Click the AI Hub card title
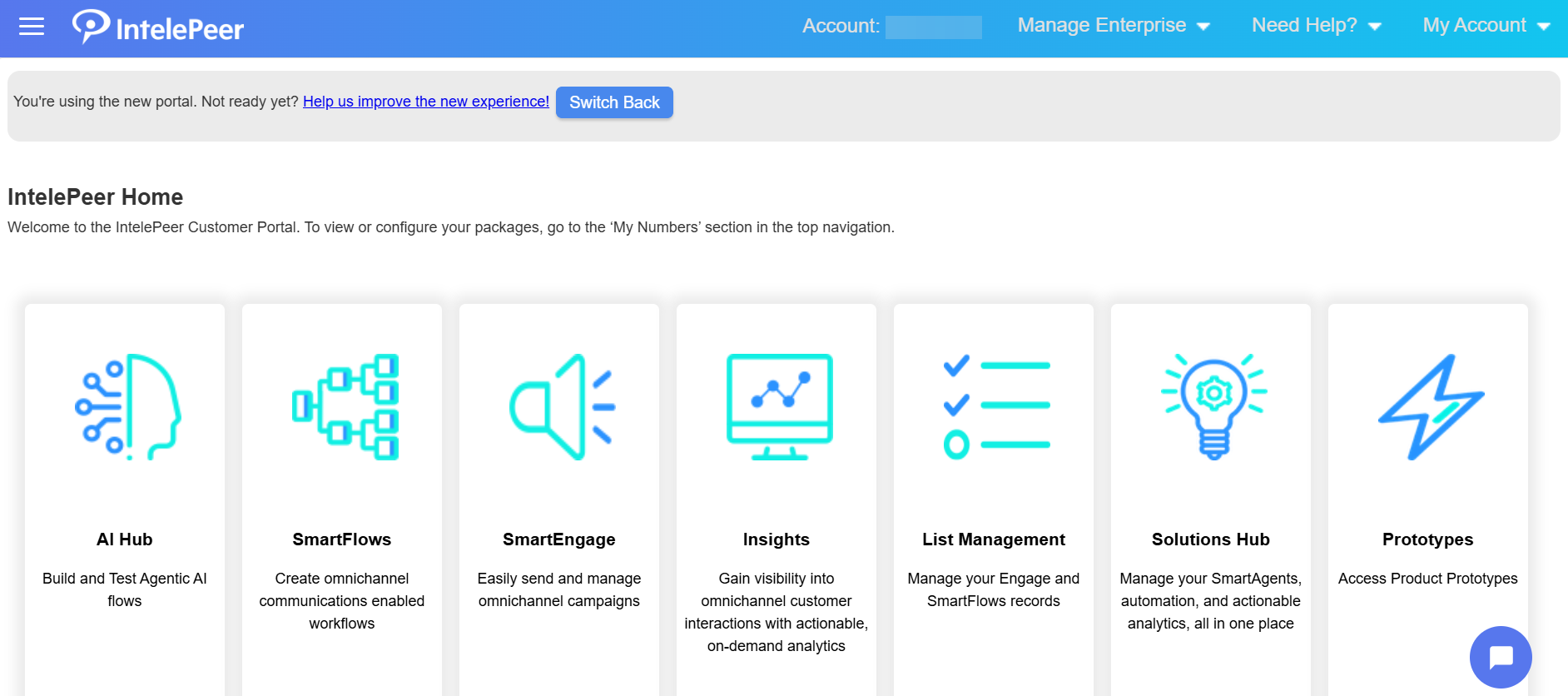 coord(125,539)
